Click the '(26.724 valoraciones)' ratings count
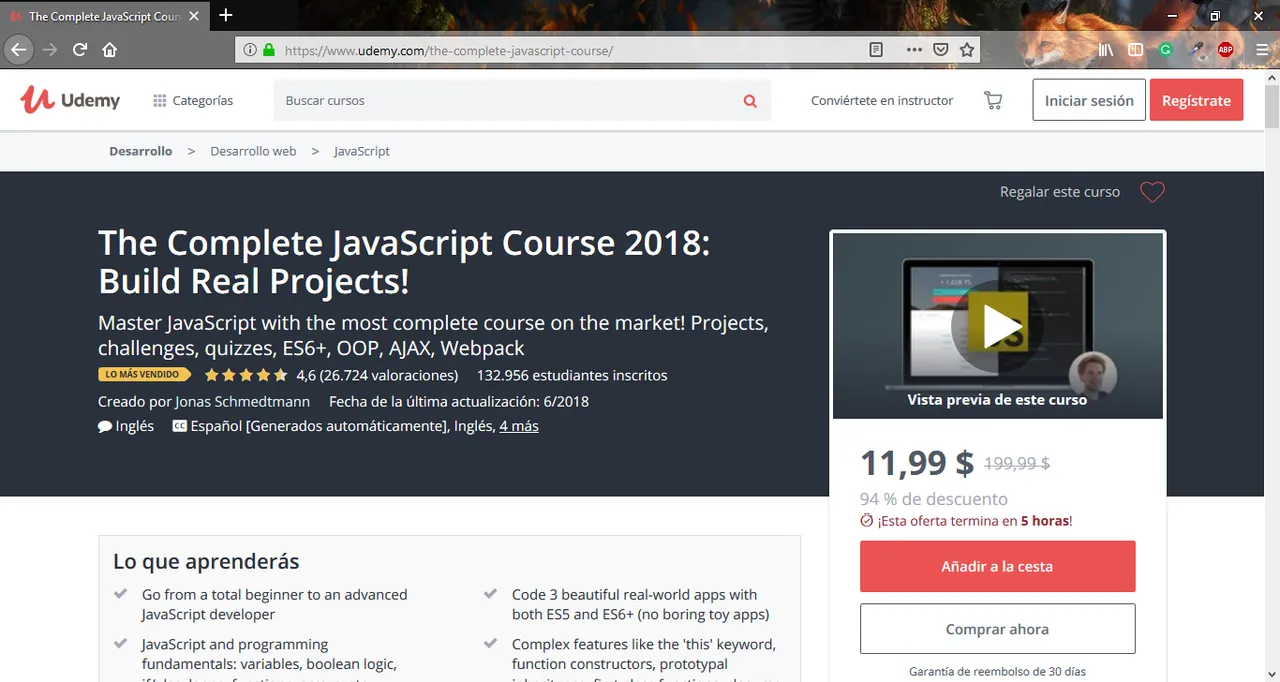 point(389,375)
